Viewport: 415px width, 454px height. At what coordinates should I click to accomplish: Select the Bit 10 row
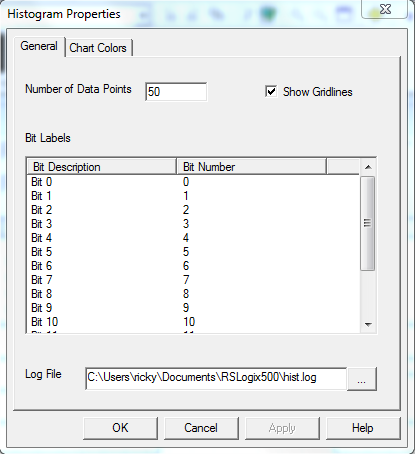193,322
